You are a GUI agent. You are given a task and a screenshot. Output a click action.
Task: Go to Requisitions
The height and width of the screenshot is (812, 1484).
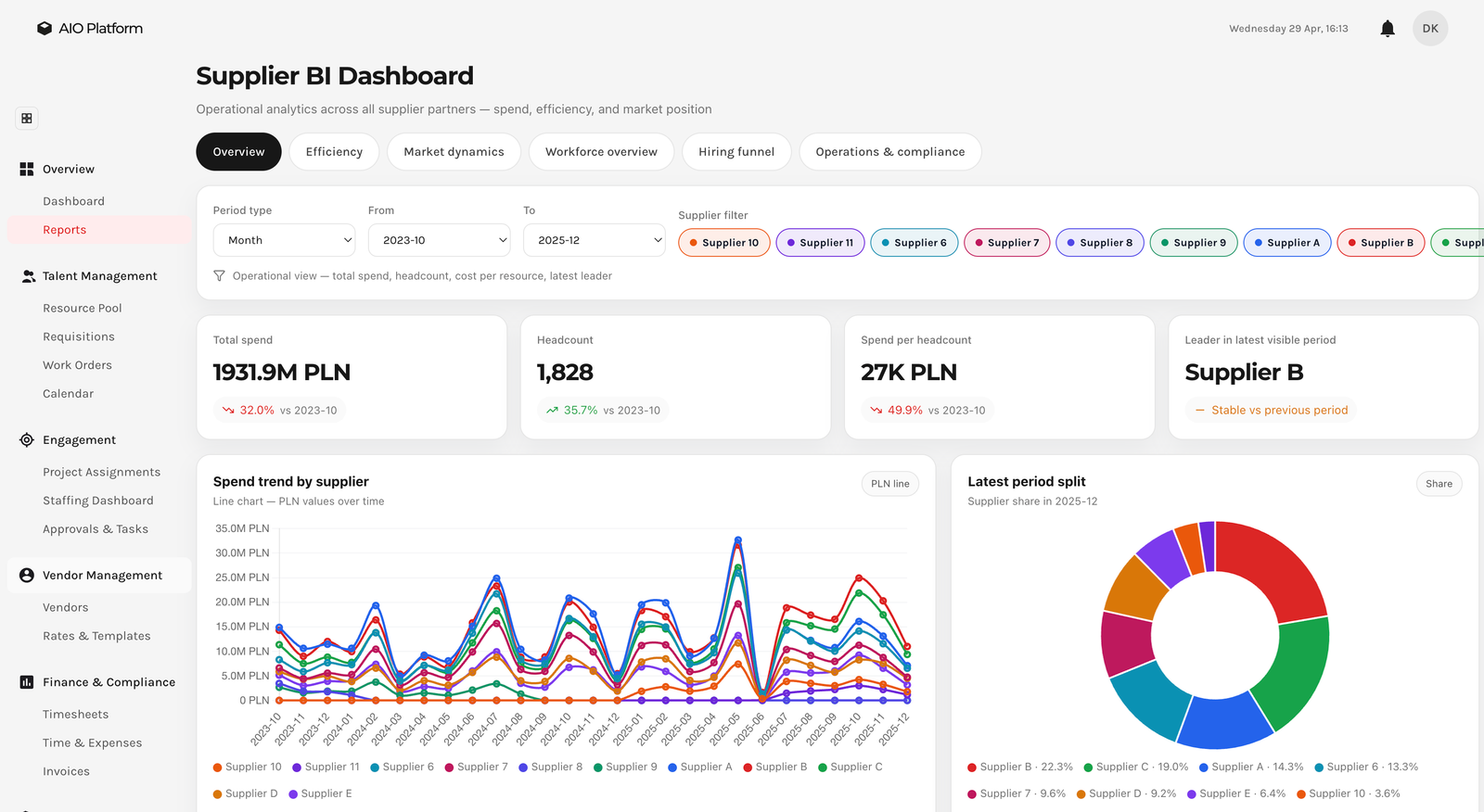click(x=79, y=337)
